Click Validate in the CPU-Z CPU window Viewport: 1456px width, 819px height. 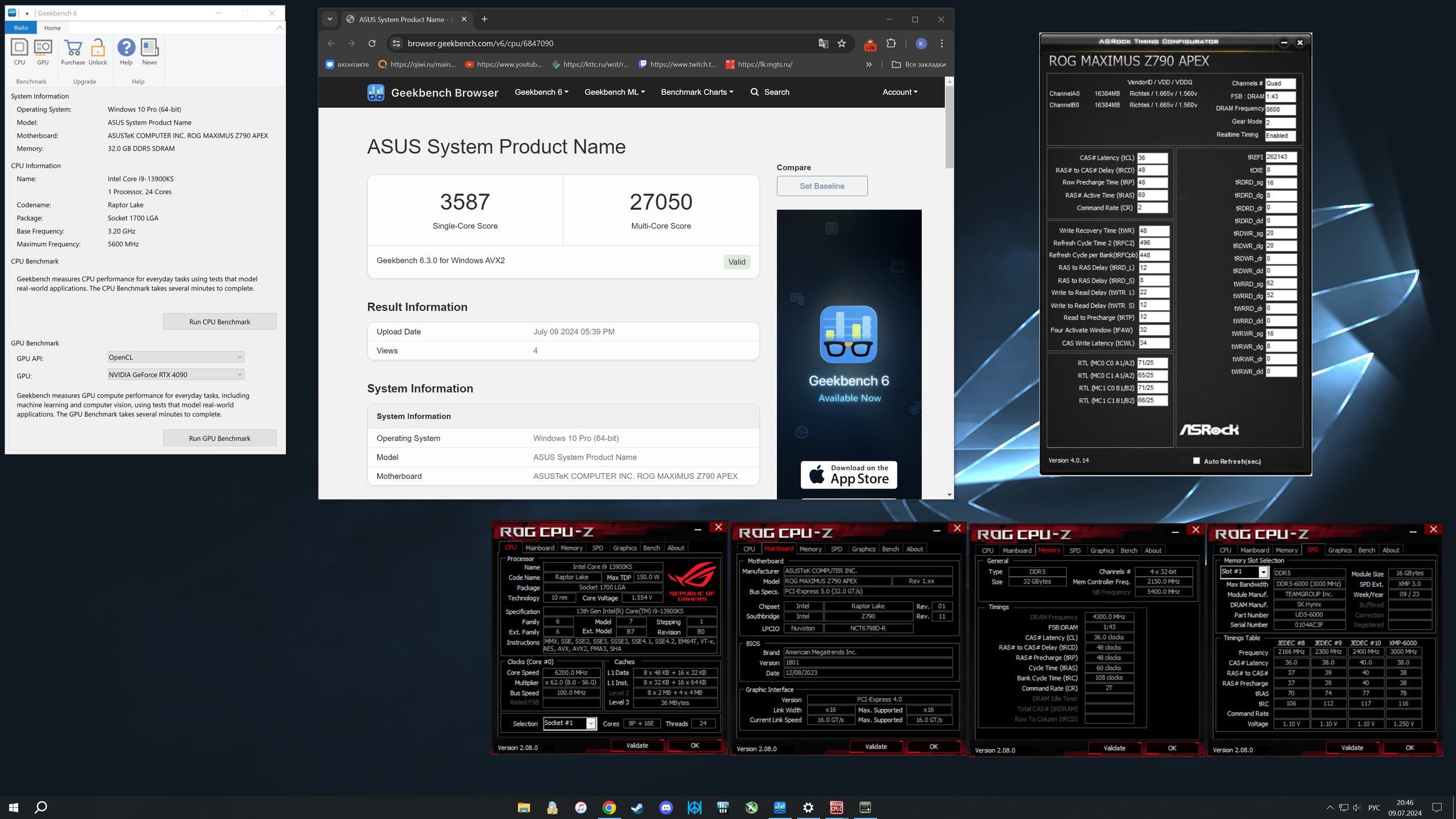[637, 745]
